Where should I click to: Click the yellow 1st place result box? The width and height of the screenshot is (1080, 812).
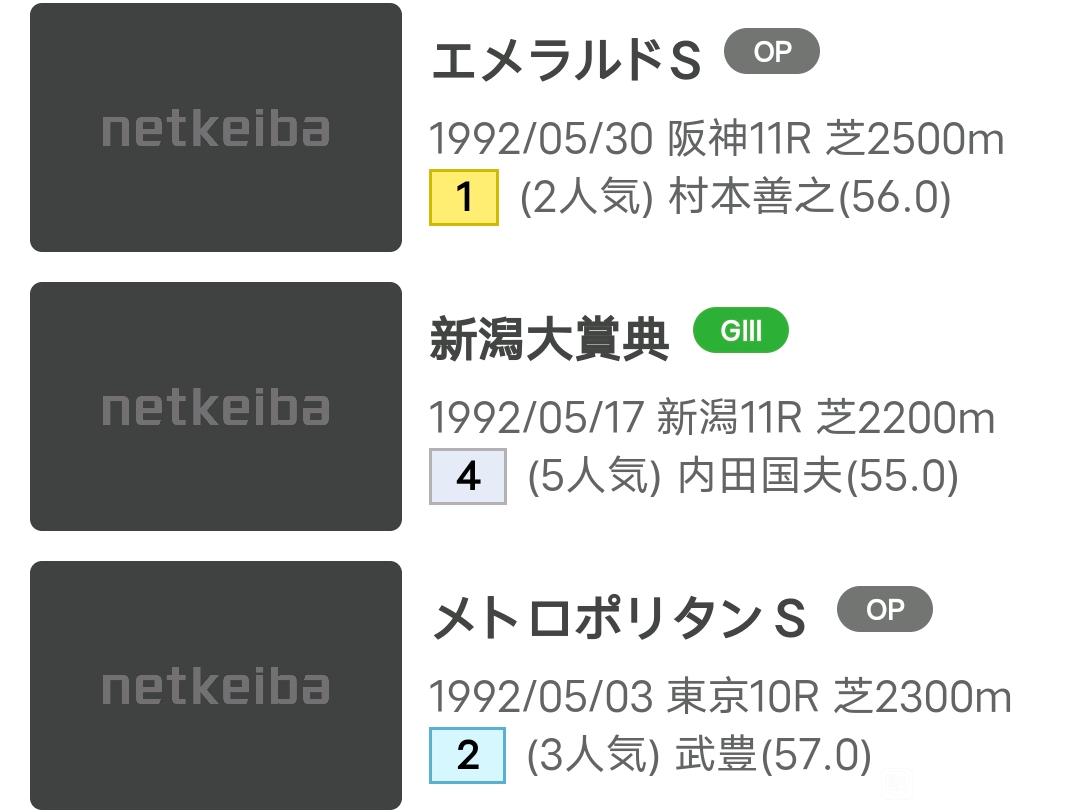pos(464,197)
